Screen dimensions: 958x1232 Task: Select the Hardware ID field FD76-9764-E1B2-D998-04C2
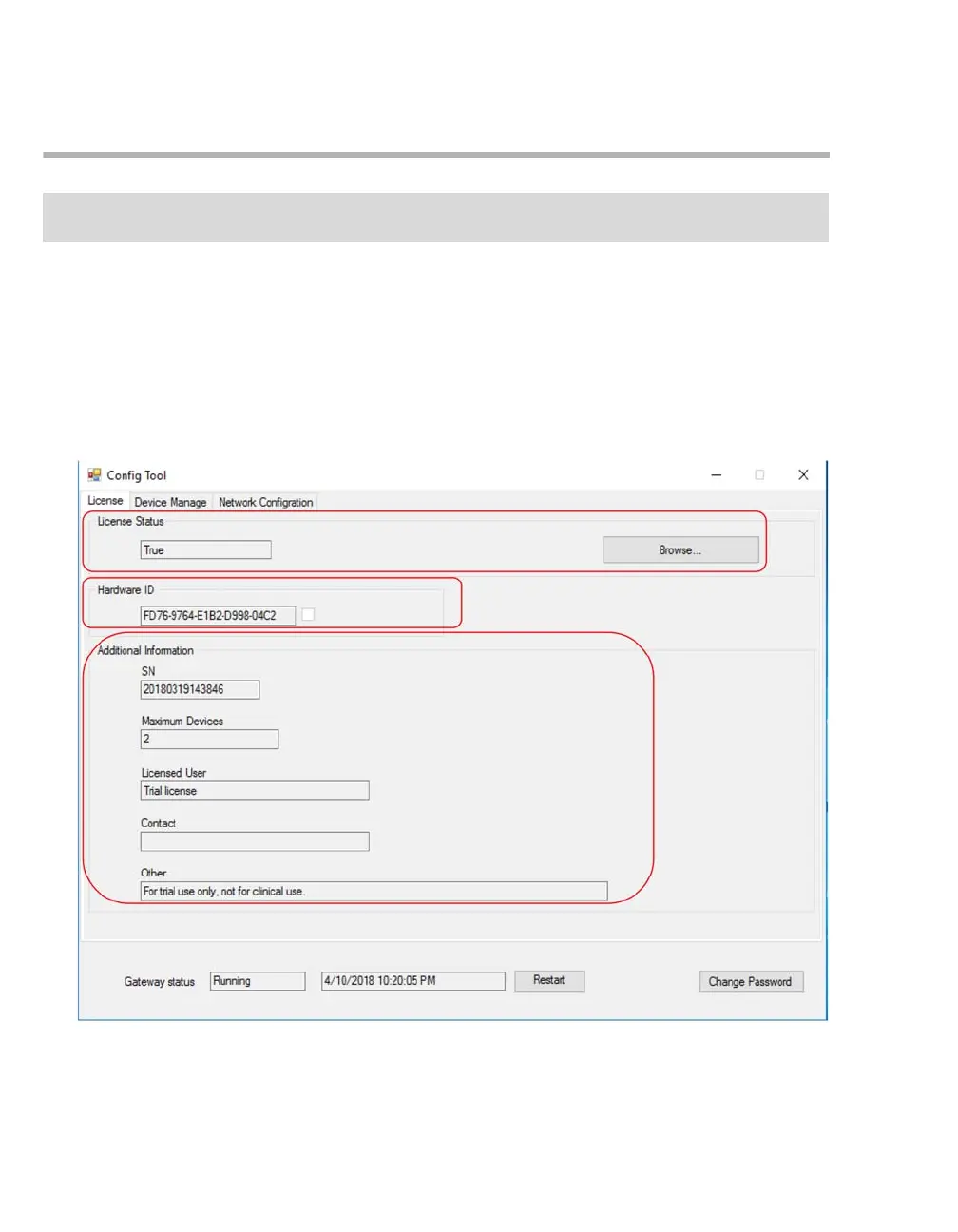pos(218,615)
